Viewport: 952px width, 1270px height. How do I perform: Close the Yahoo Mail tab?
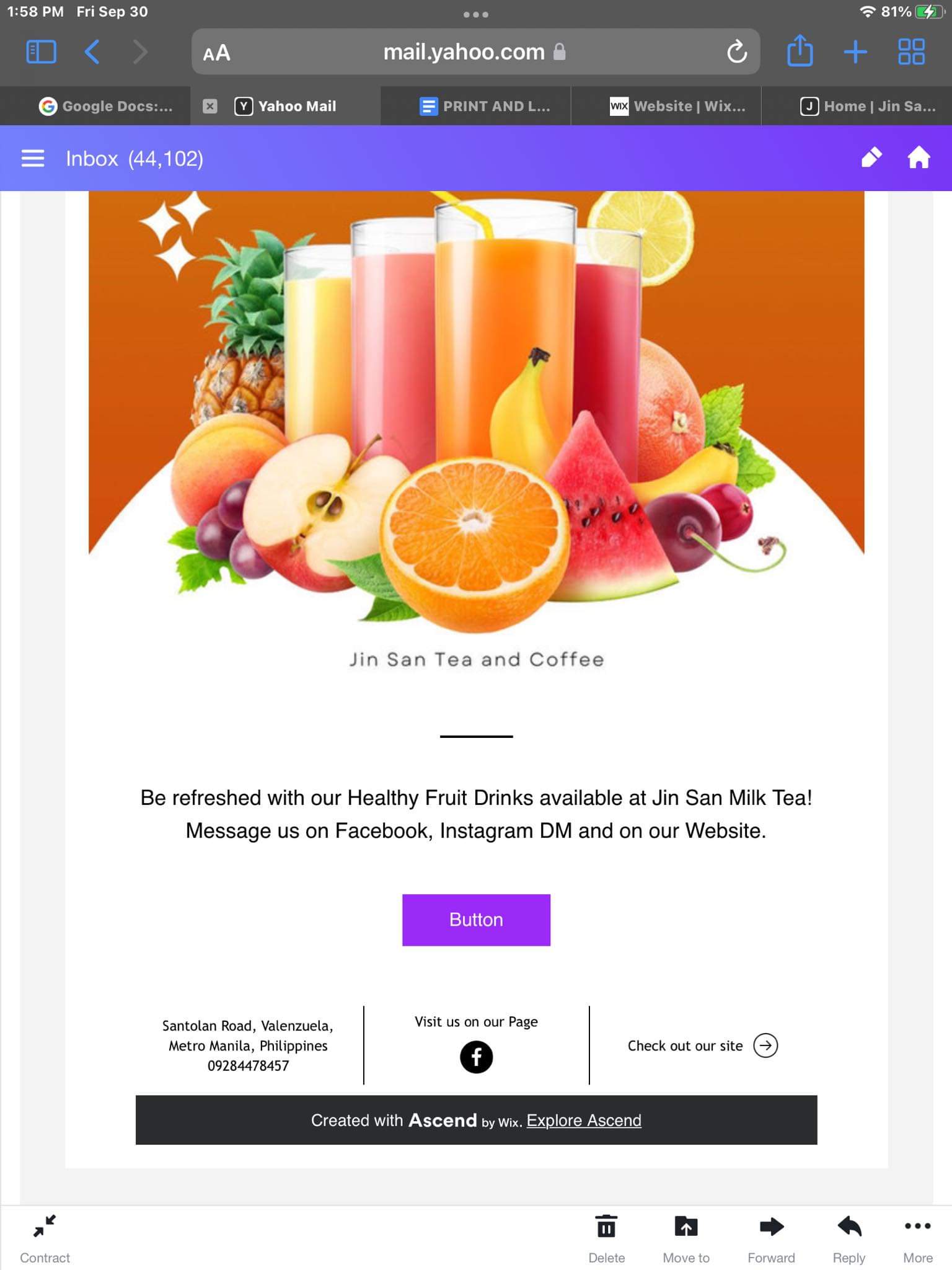click(x=210, y=106)
